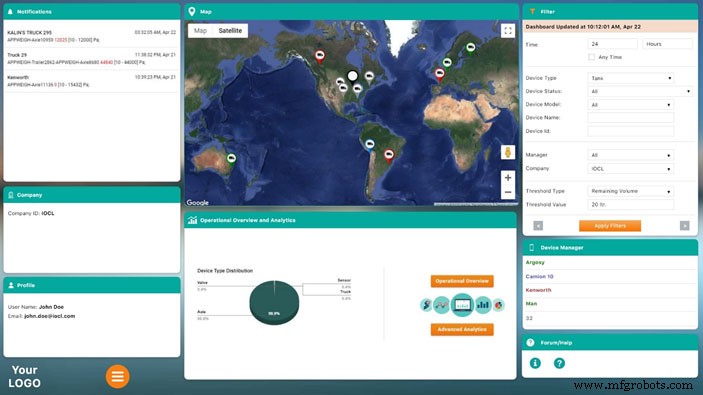The height and width of the screenshot is (395, 703).
Task: Click the Profile person icon
Action: [x=11, y=285]
